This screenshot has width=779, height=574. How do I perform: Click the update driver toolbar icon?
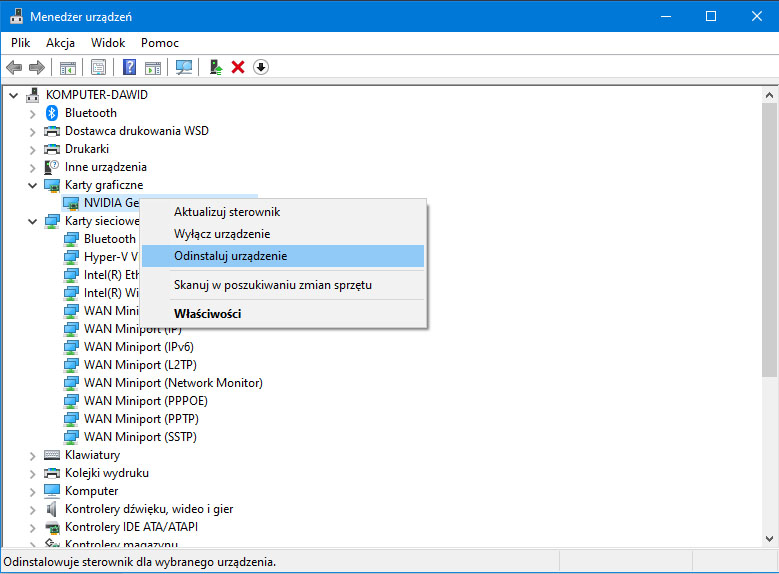click(x=215, y=67)
